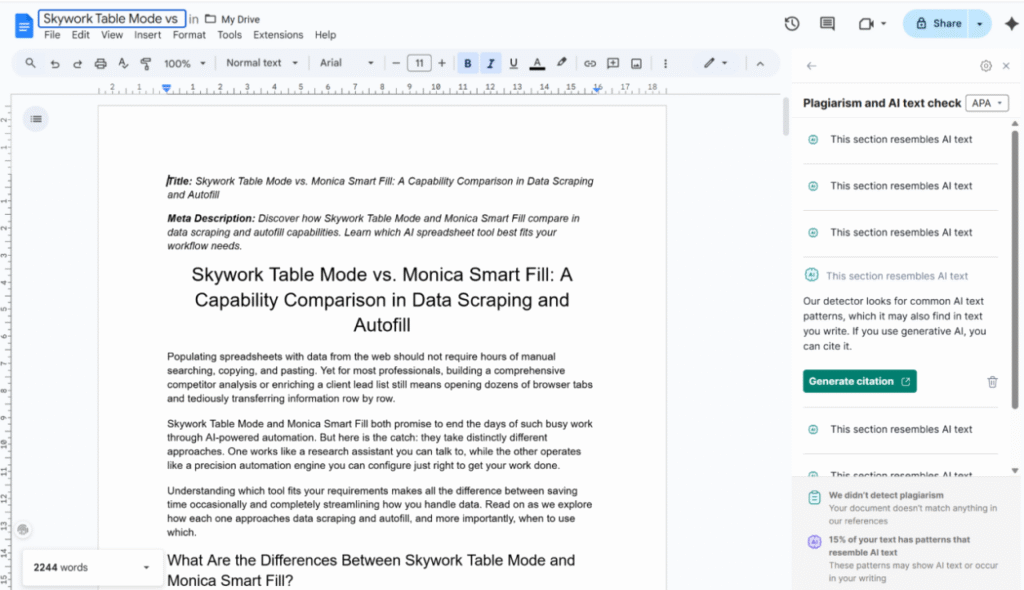This screenshot has width=1024, height=590.
Task: Select the paint format roller tool
Action: [x=146, y=63]
